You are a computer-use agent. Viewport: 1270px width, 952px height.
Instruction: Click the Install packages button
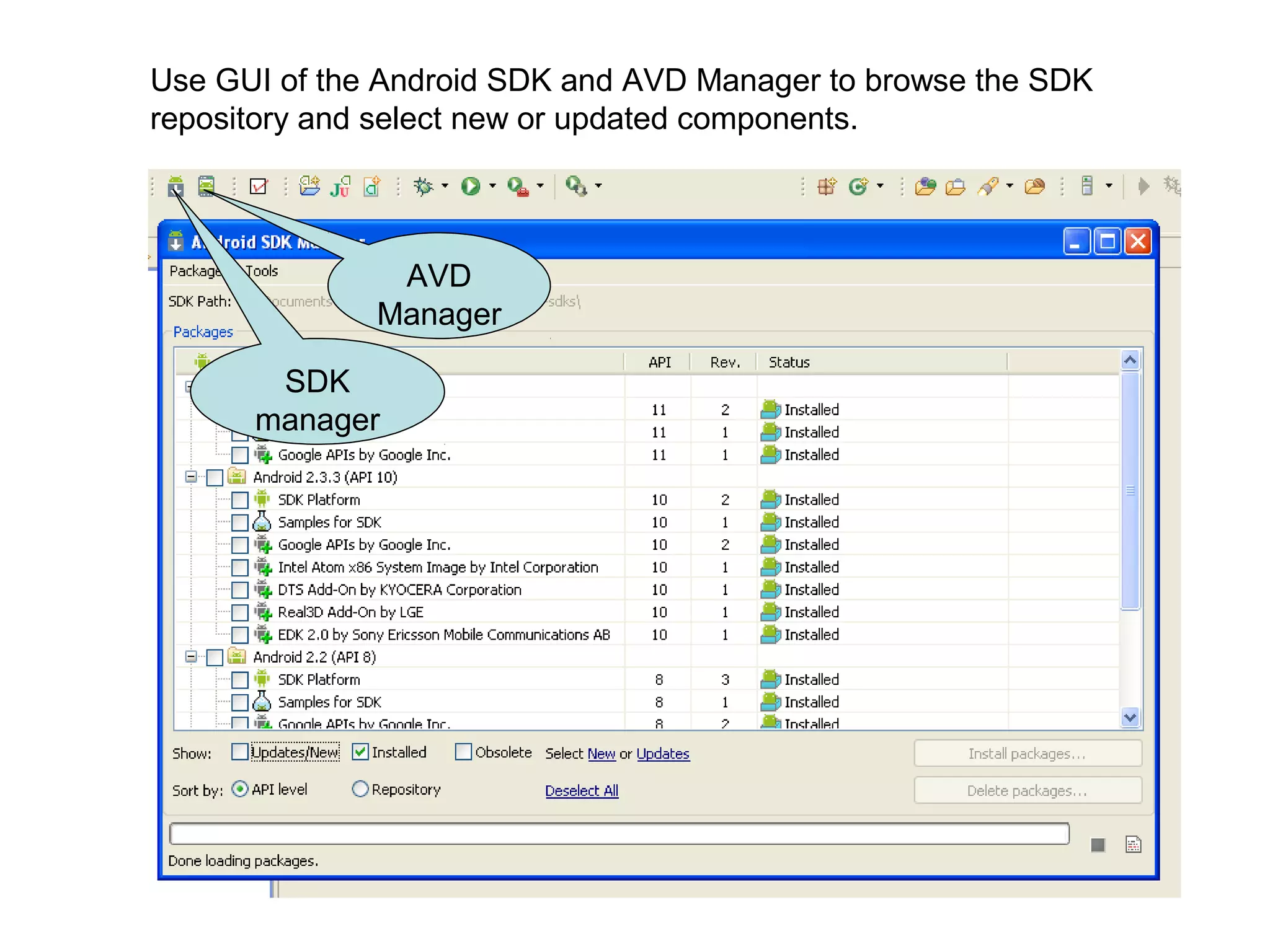1028,754
